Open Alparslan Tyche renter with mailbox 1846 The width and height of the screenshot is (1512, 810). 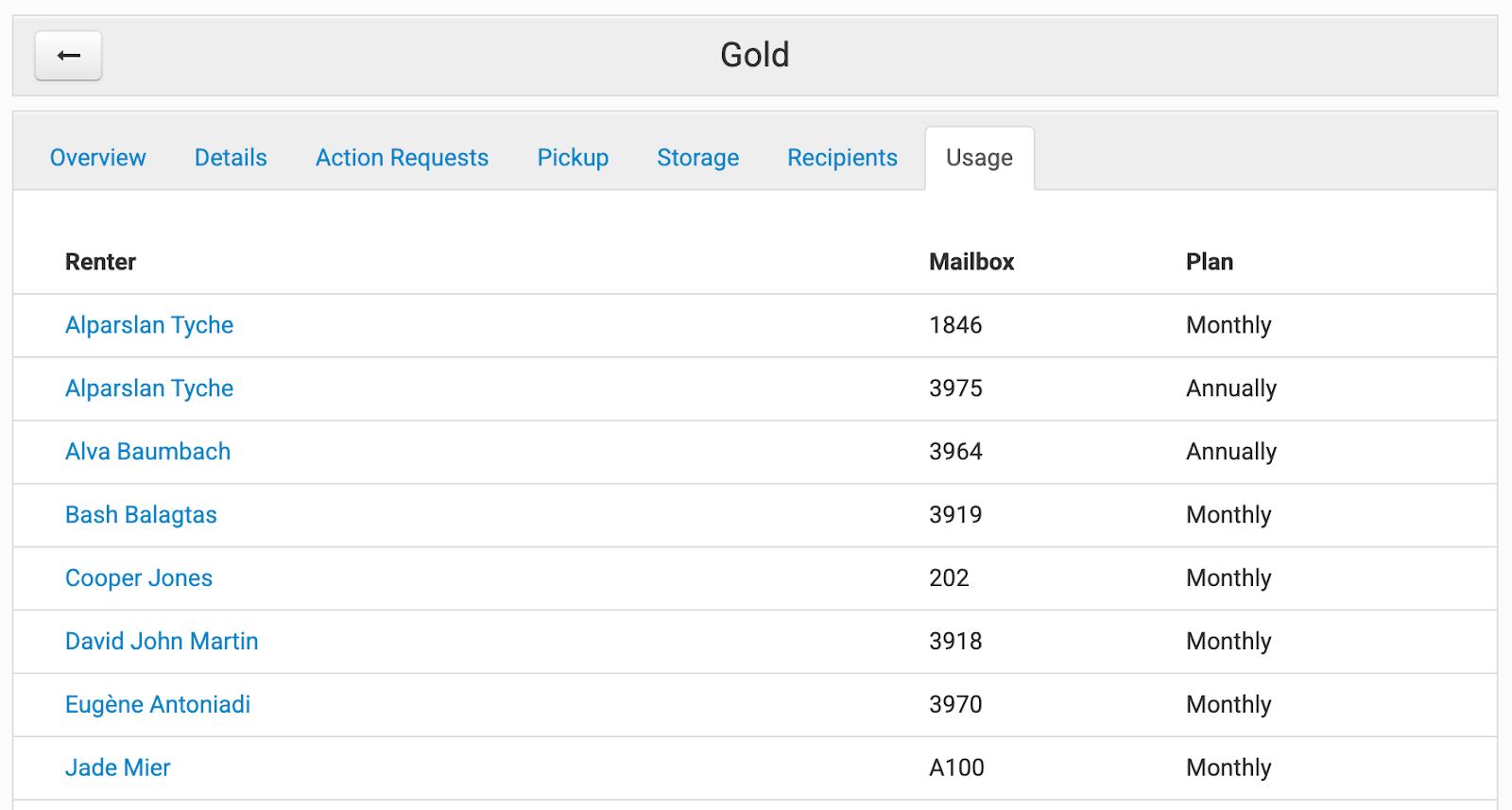[149, 325]
